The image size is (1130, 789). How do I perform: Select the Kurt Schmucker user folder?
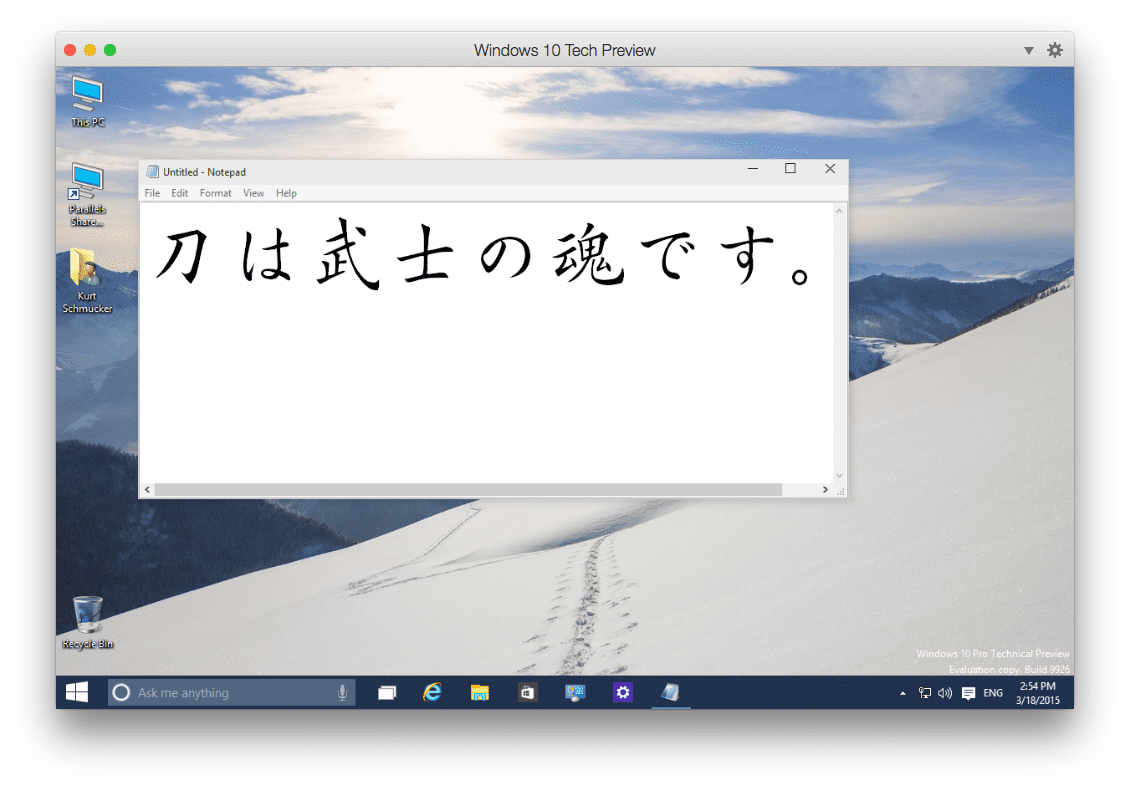(x=87, y=281)
